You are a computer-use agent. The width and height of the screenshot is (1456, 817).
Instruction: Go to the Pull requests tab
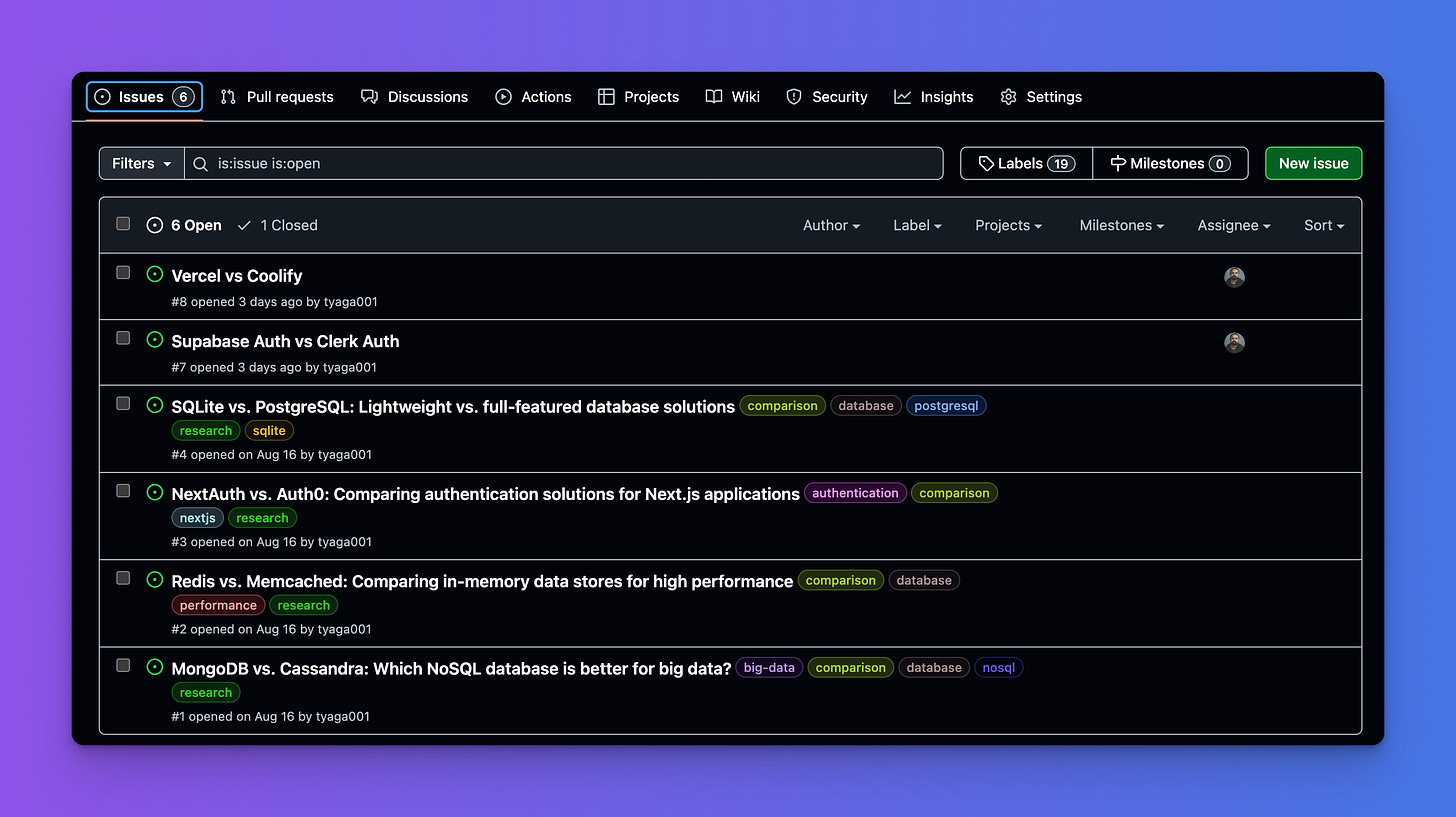(277, 97)
